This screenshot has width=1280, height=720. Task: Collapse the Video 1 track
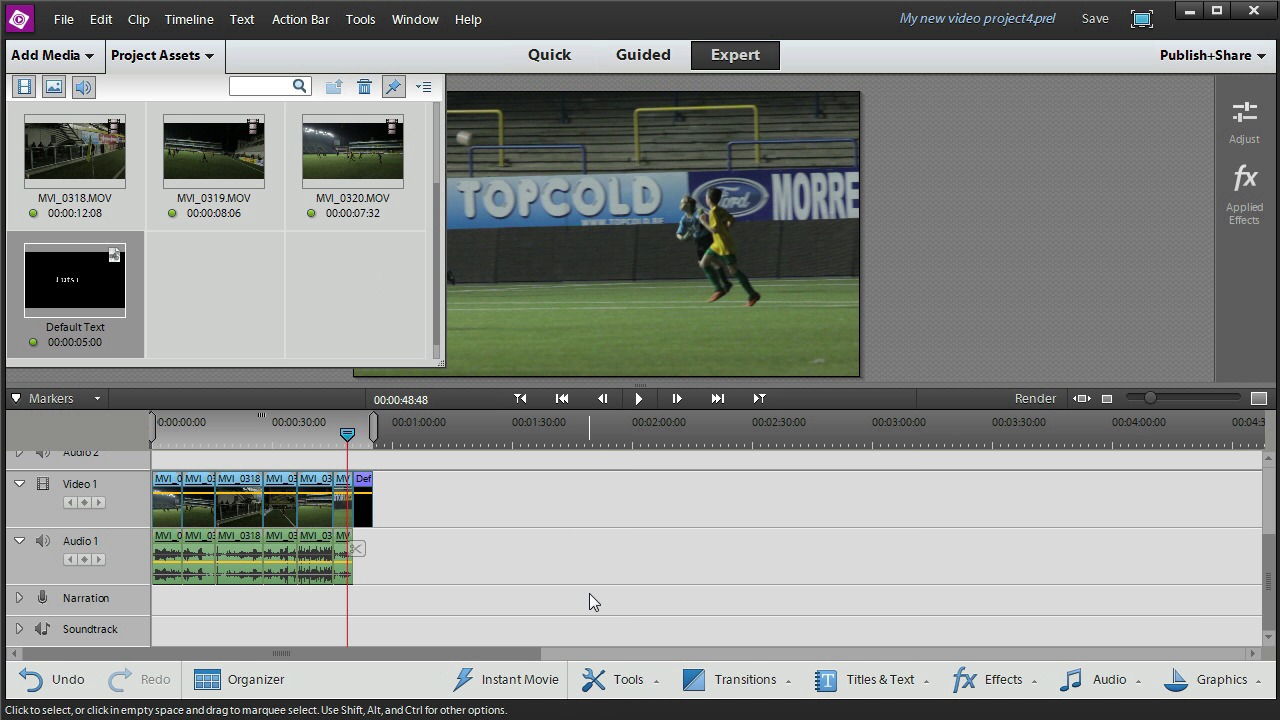tap(19, 483)
